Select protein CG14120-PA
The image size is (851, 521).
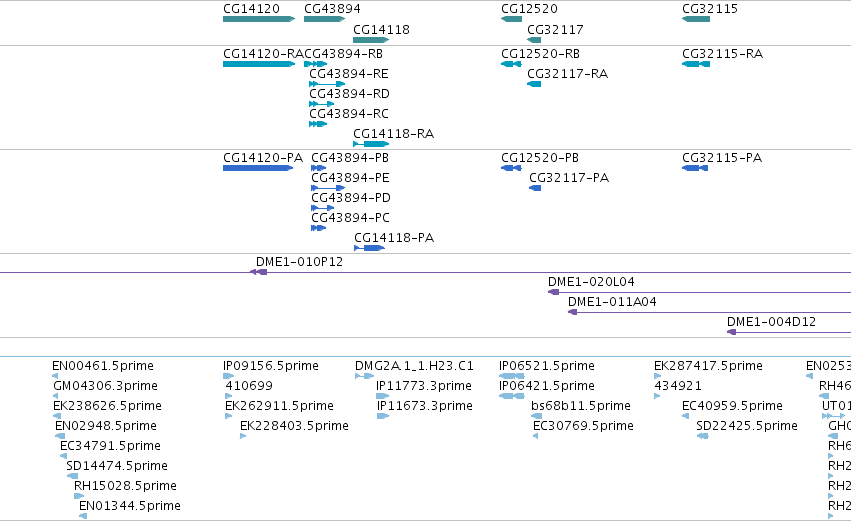(258, 168)
